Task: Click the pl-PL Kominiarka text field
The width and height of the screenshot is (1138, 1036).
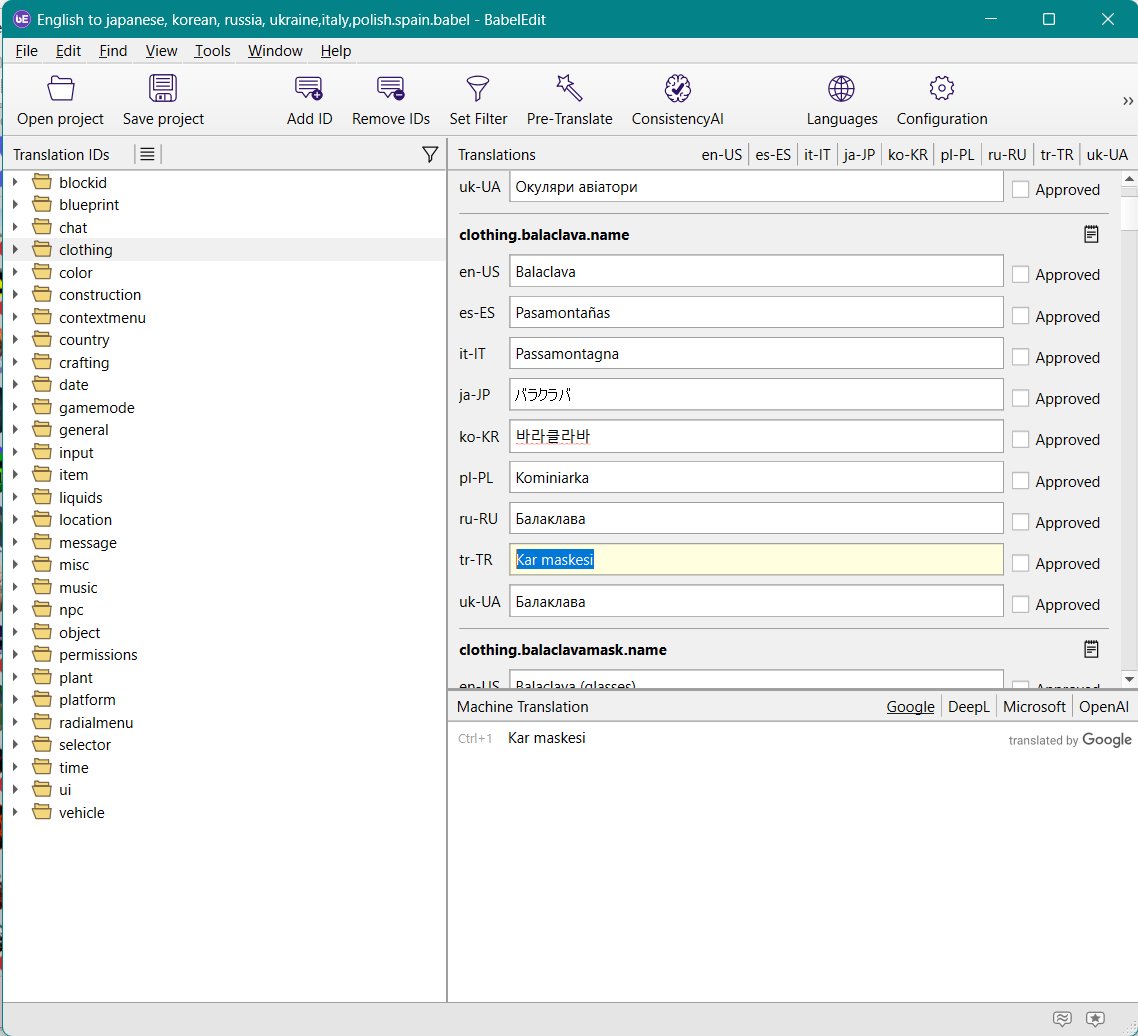Action: pos(755,478)
